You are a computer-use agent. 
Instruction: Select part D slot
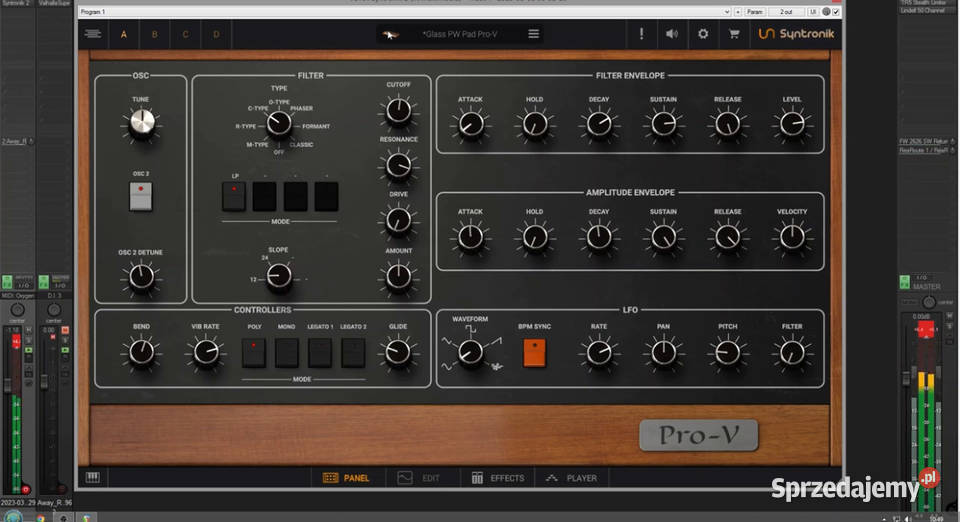point(216,34)
